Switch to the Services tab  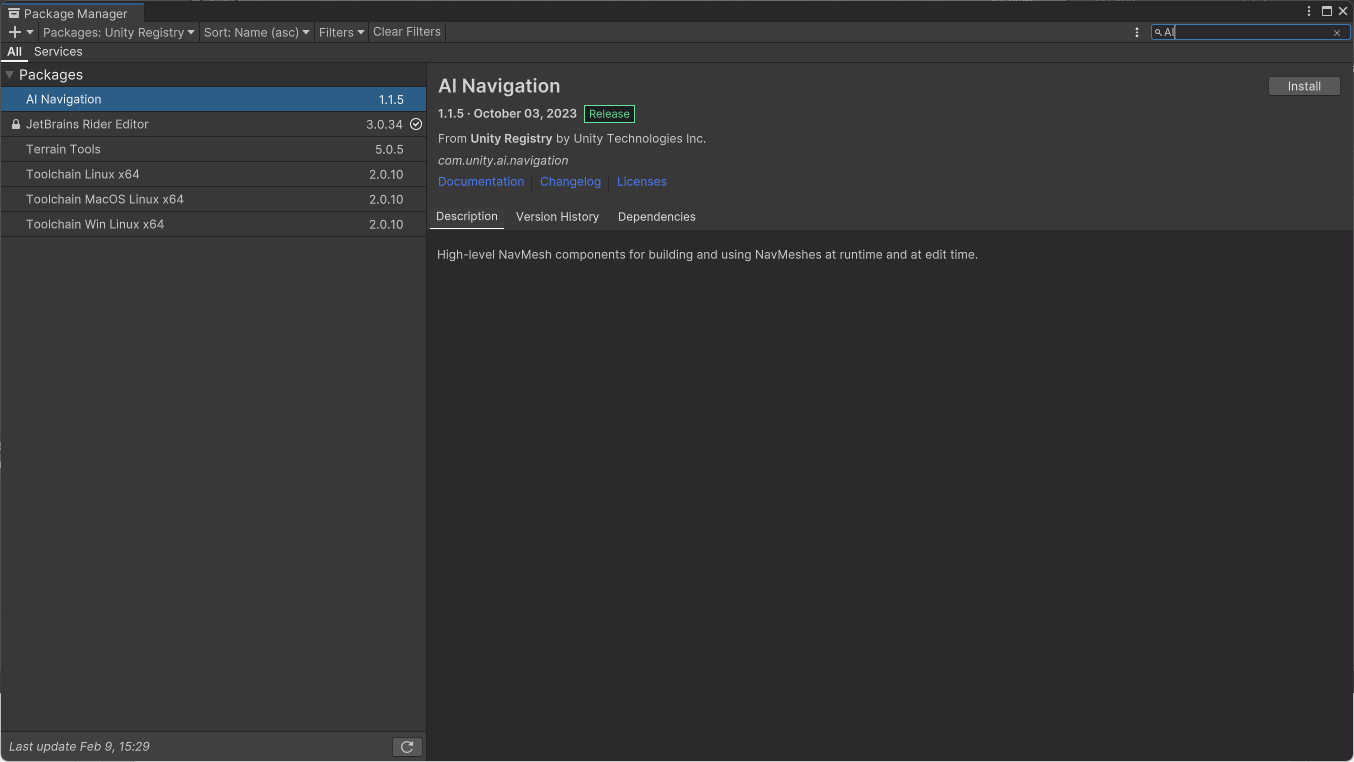point(58,52)
